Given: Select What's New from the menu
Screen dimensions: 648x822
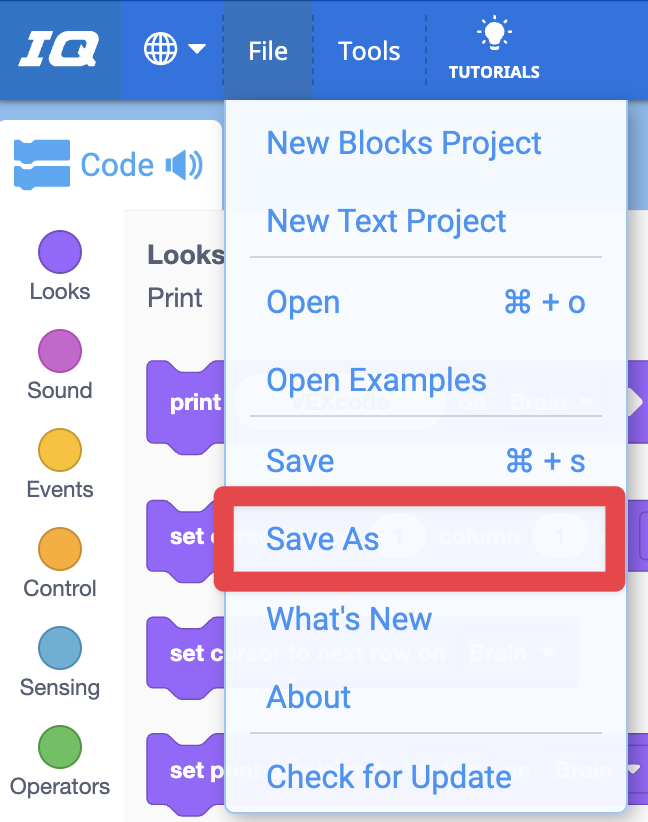Looking at the screenshot, I should click(x=348, y=620).
